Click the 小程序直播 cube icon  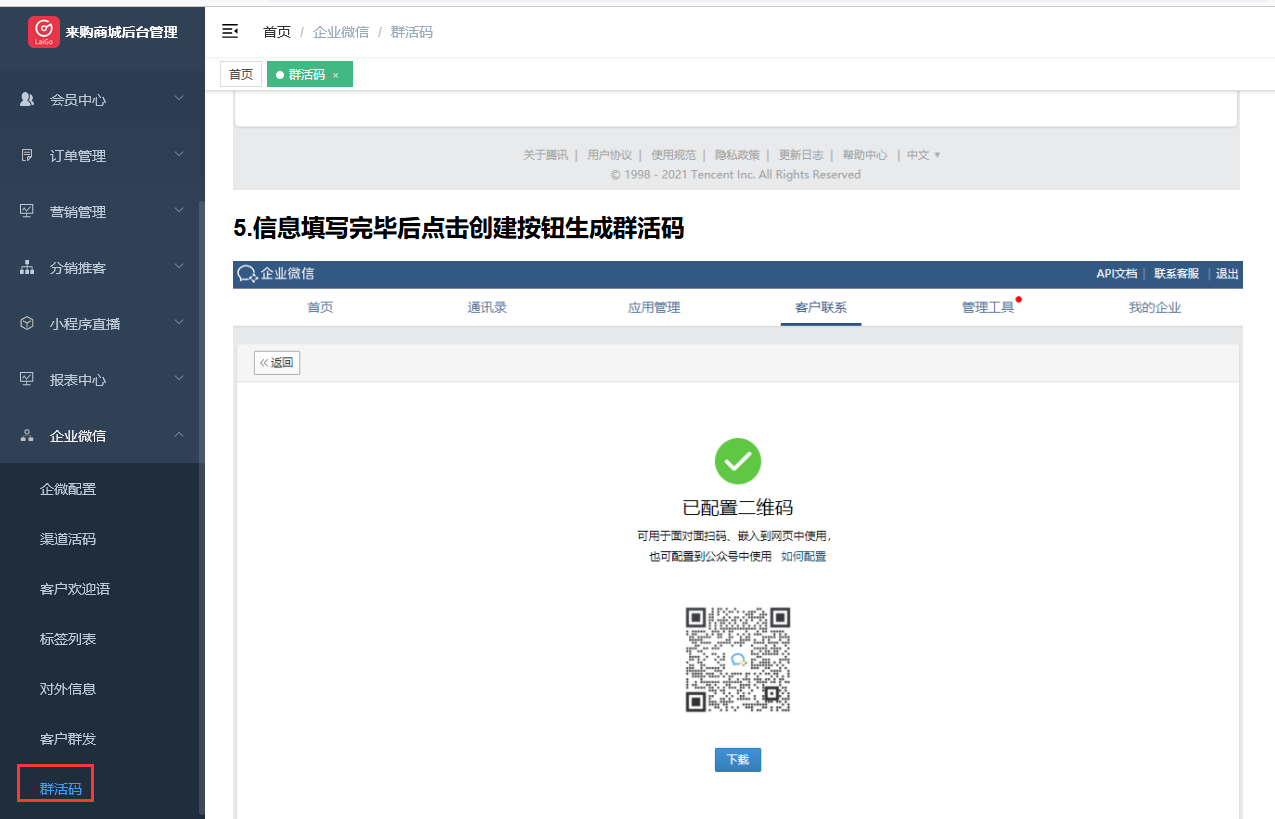[x=27, y=324]
